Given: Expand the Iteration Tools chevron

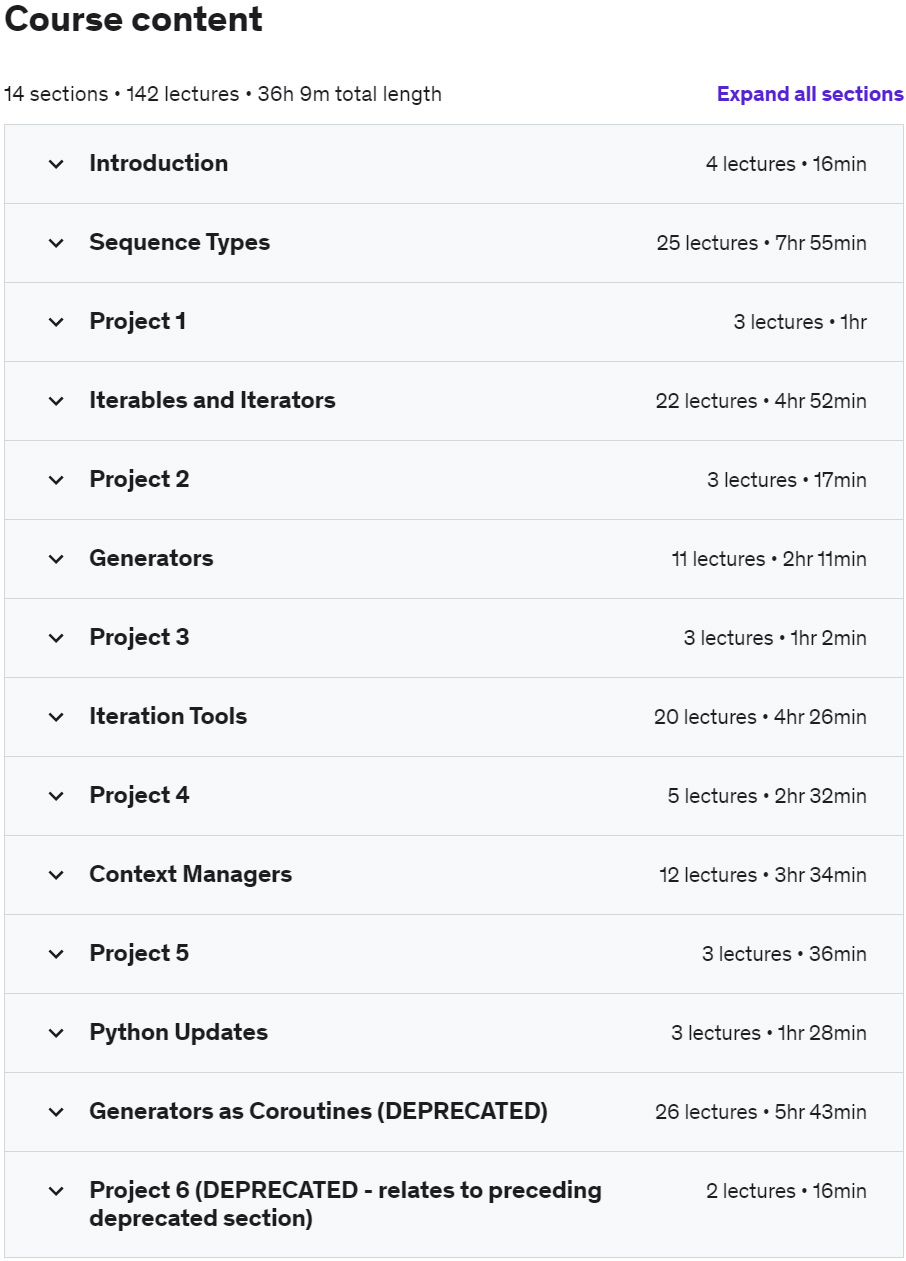Looking at the screenshot, I should tap(56, 717).
